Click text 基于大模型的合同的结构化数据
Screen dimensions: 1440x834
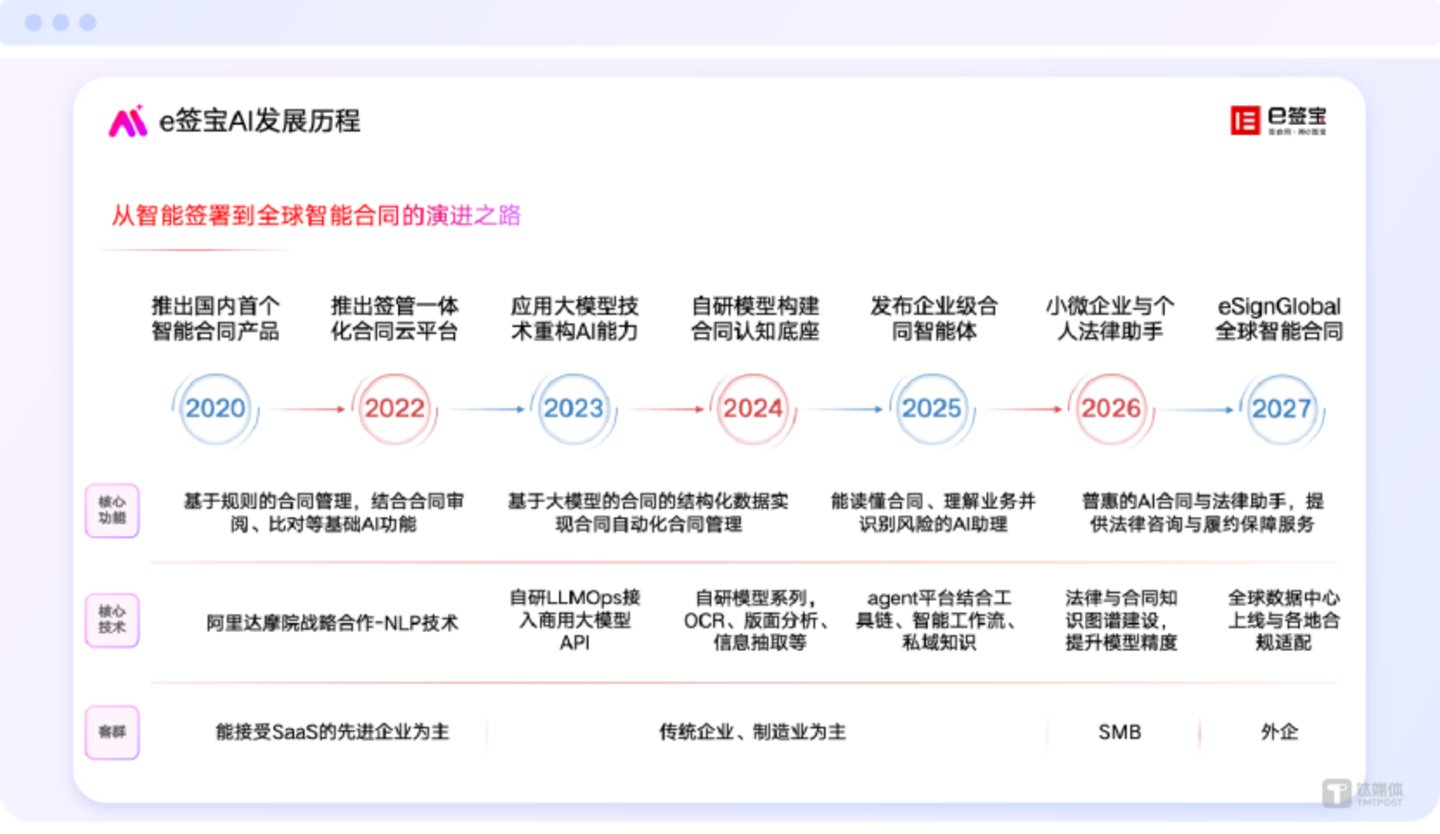pos(648,512)
